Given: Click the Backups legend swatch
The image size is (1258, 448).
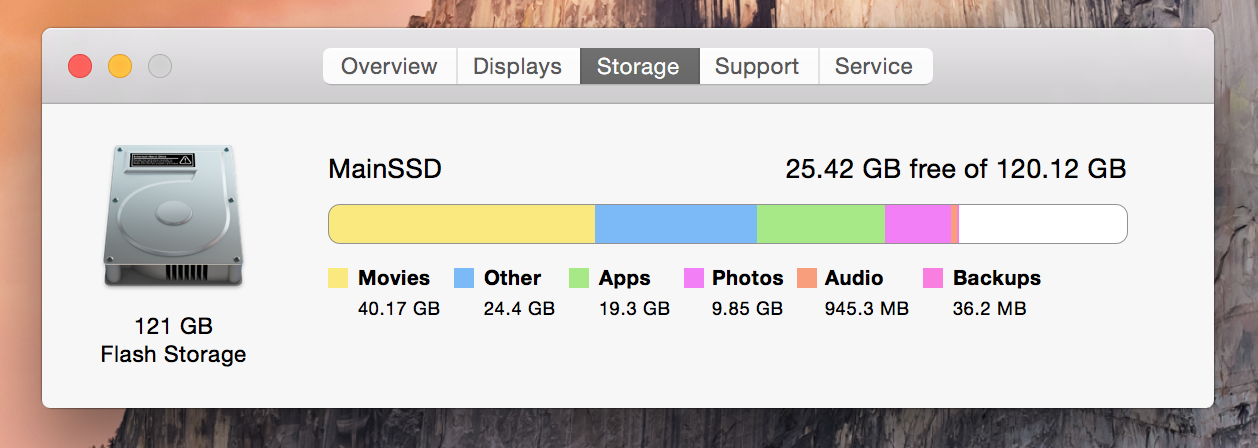Looking at the screenshot, I should click(933, 278).
